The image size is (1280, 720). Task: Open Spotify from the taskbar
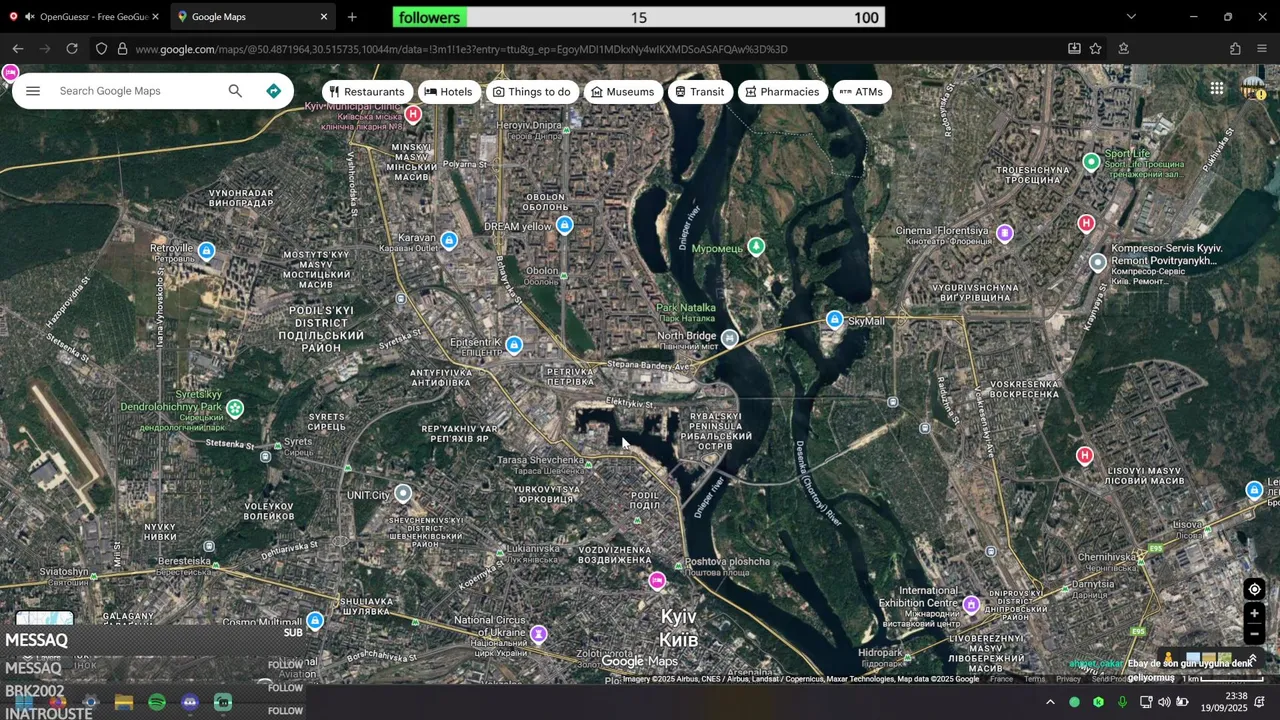tap(157, 702)
